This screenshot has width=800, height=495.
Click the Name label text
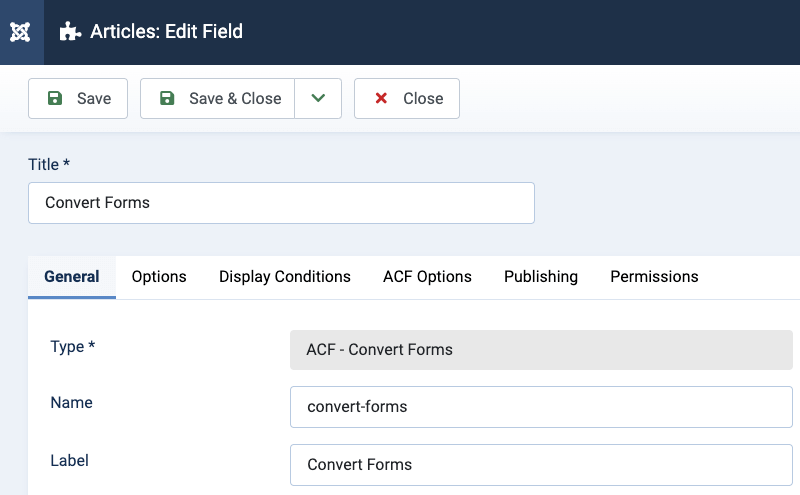coord(71,403)
